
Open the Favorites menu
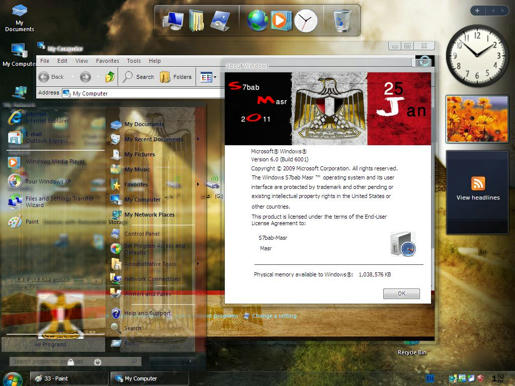pos(107,61)
